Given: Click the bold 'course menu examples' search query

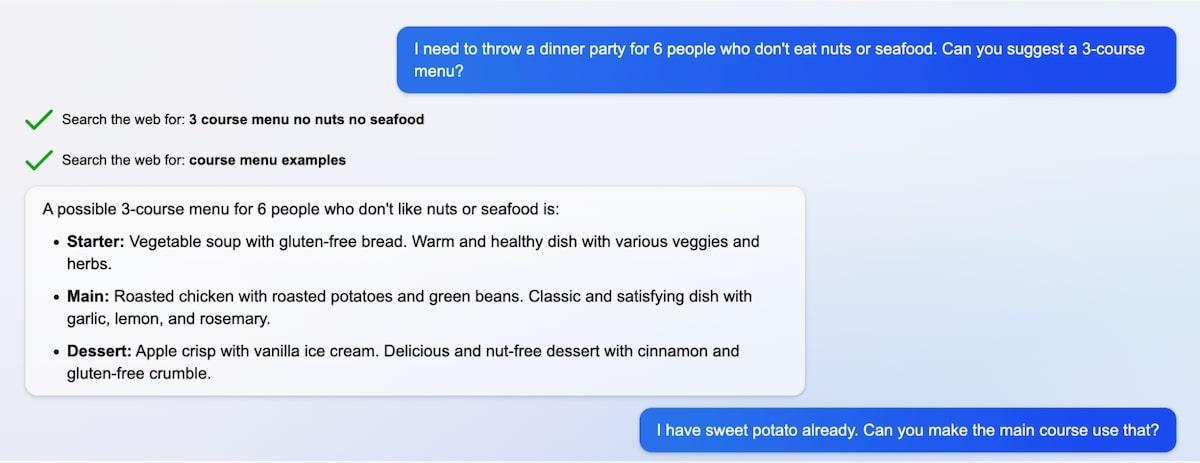Looking at the screenshot, I should click(267, 160).
